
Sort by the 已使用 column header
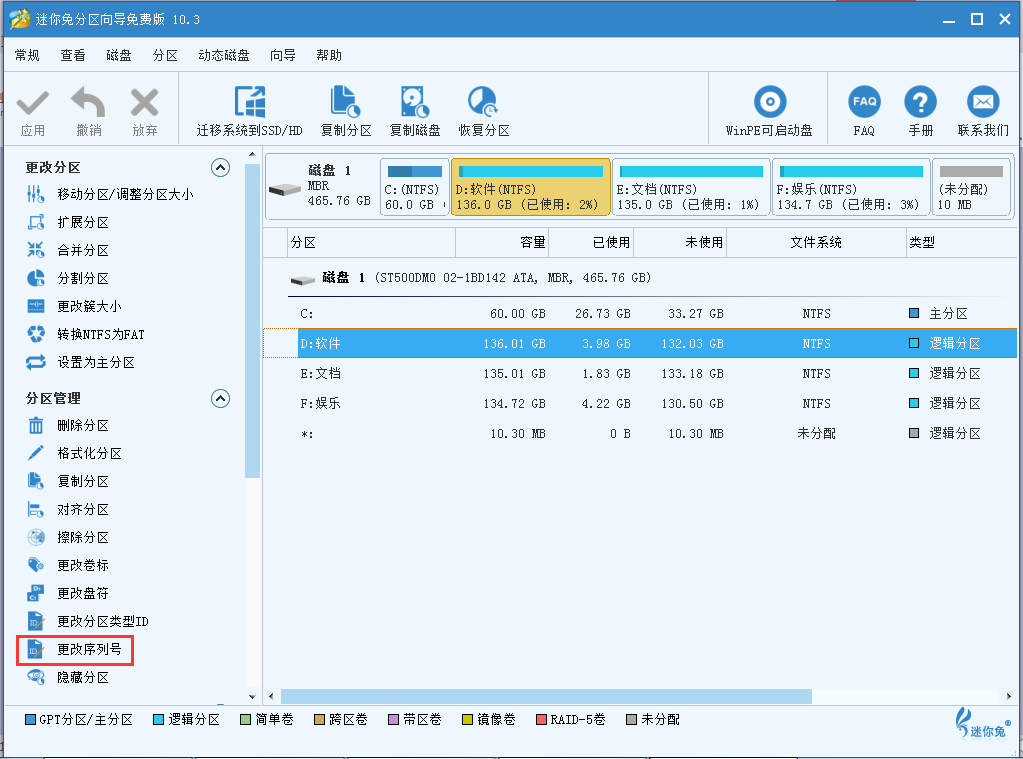[x=591, y=243]
